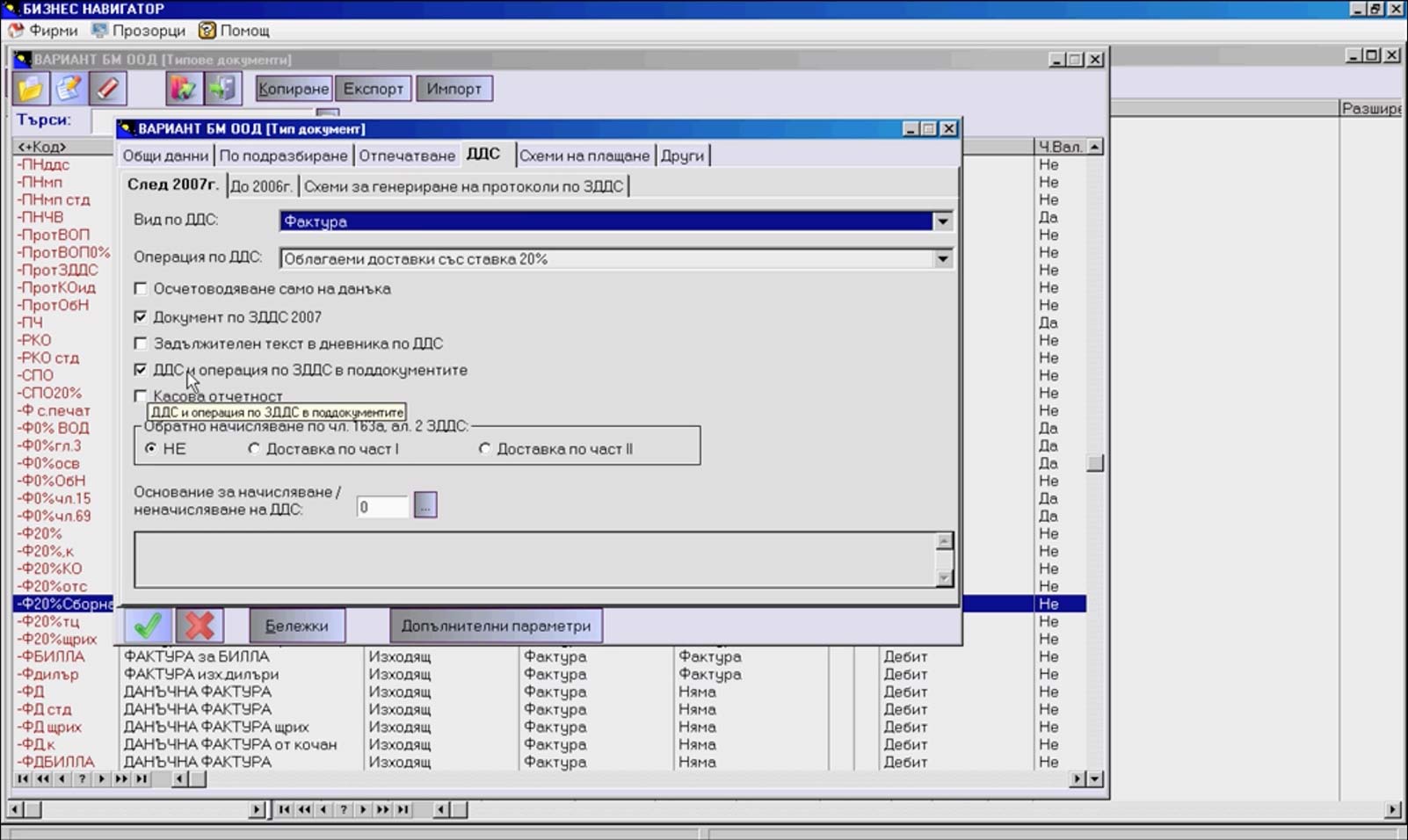This screenshot has height=840, width=1408.
Task: Click the Експорт button
Action: coord(374,89)
